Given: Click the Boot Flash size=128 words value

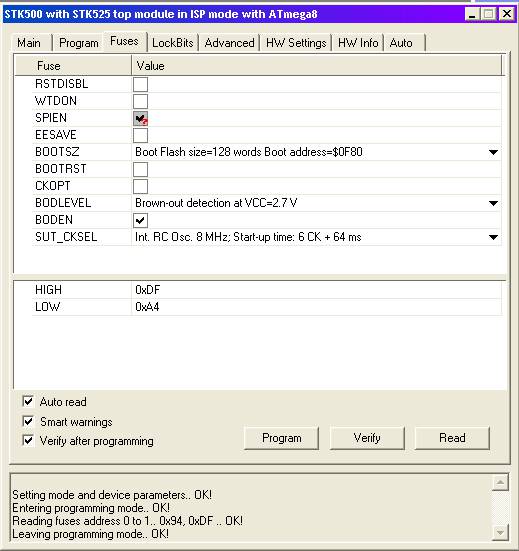Looking at the screenshot, I should tap(249, 152).
